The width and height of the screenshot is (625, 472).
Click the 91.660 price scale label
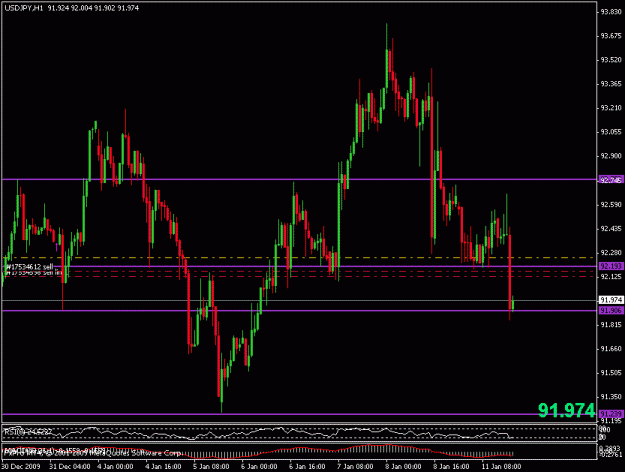pos(611,348)
